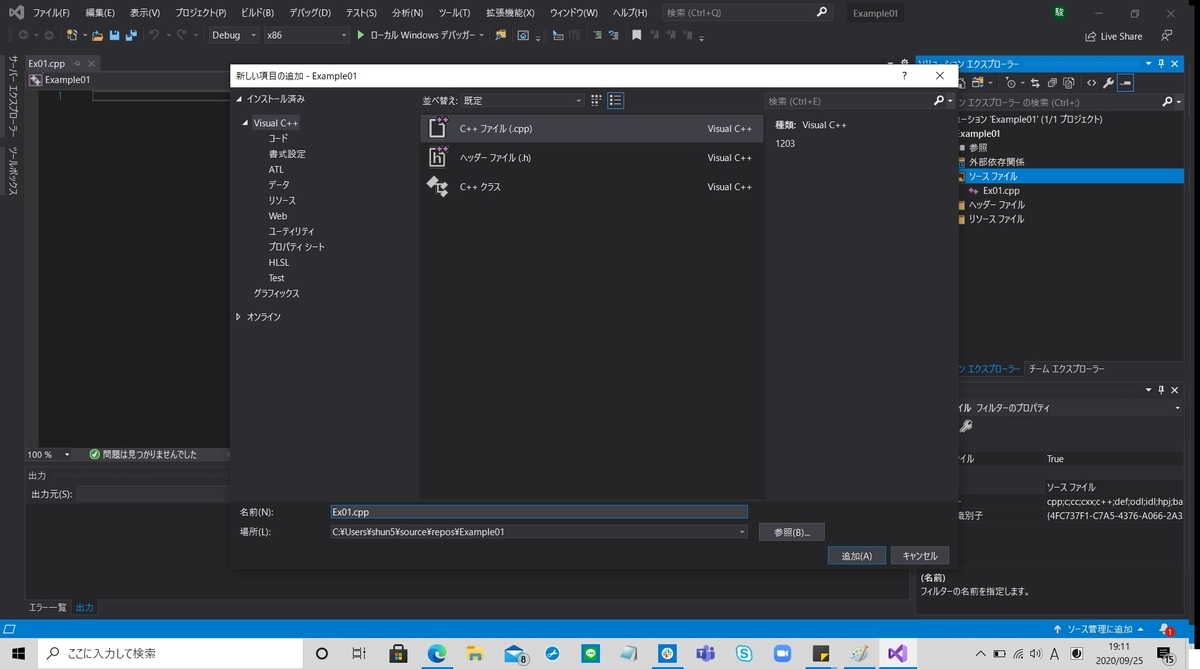Click Solution Explorer pending changes filter icon
This screenshot has width=1200, height=669.
pyautogui.click(x=1012, y=83)
